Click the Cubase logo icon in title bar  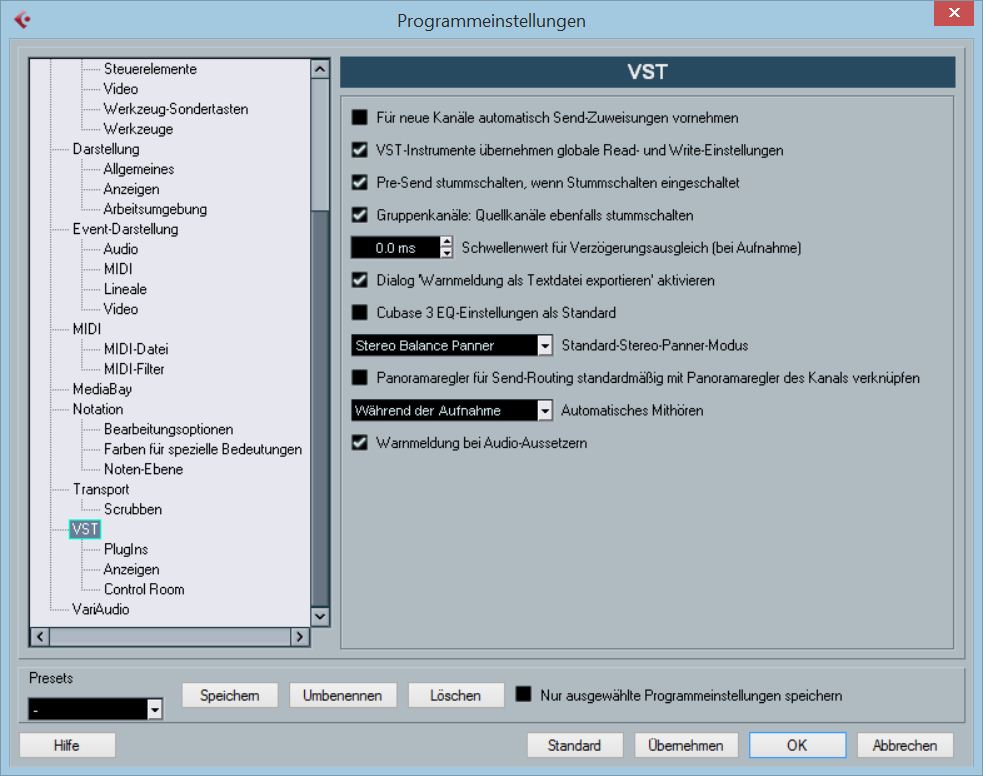(23, 20)
